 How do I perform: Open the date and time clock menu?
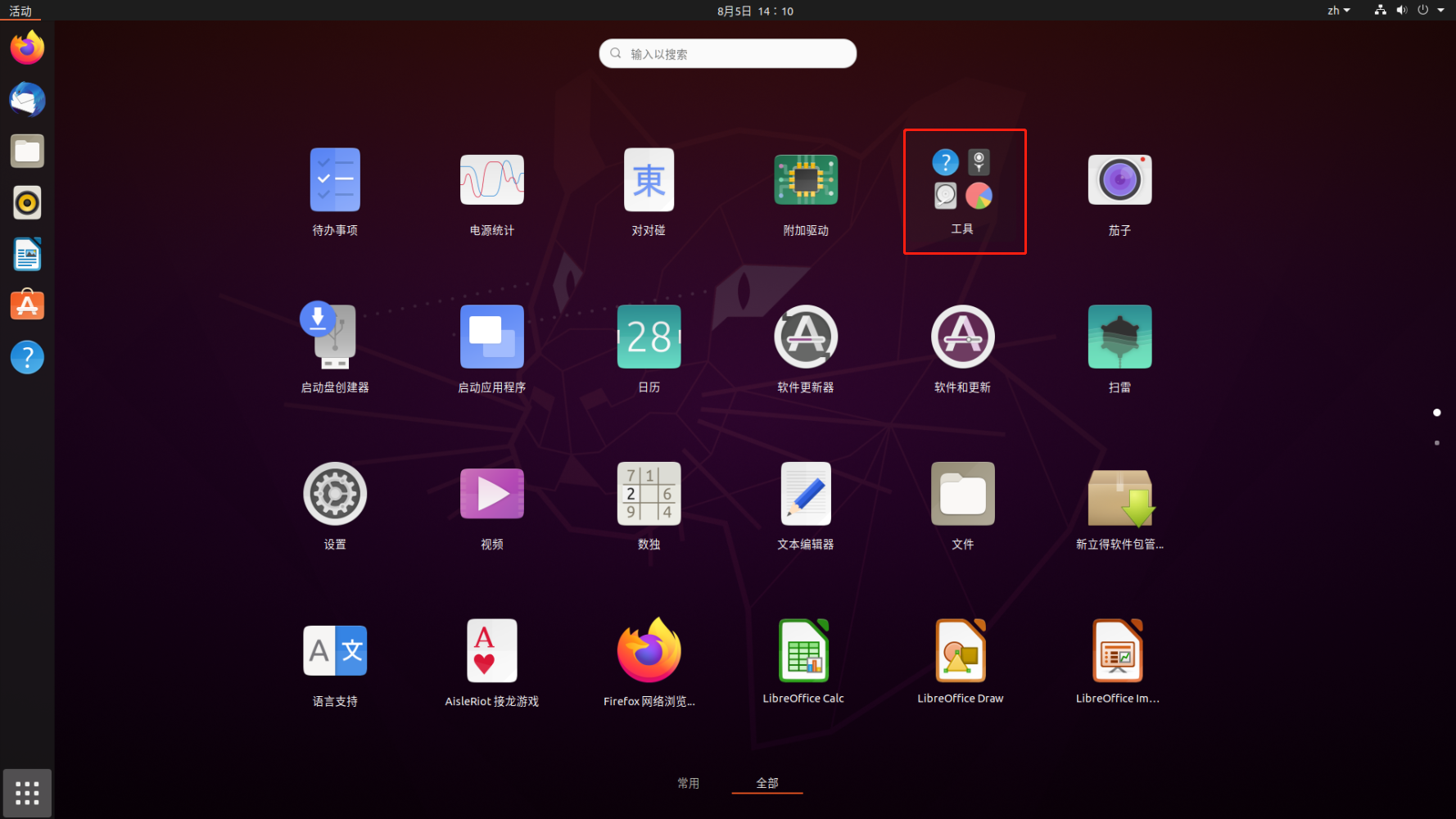(755, 11)
